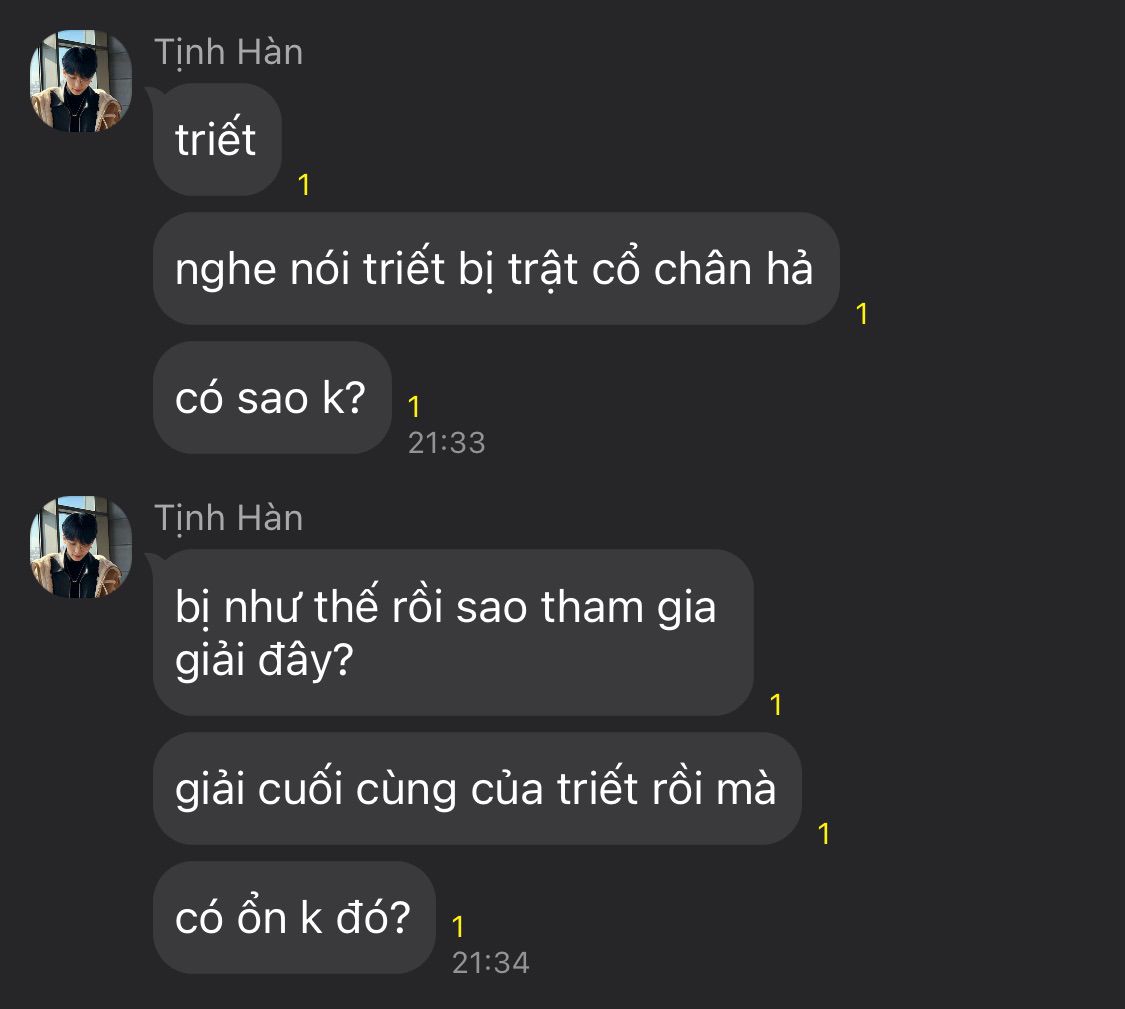Tap the word 'giải đây?' in the two-line bubble

(x=264, y=660)
